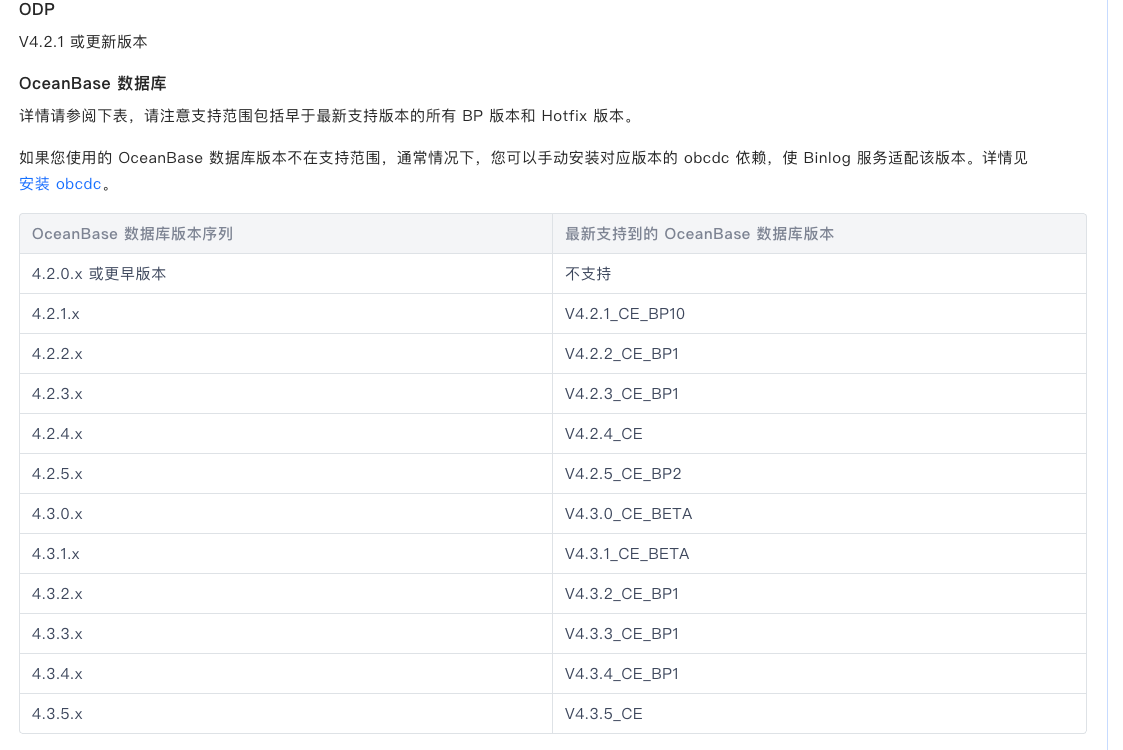Select the 'V4.3.0_CE_BETA' cell

819,514
